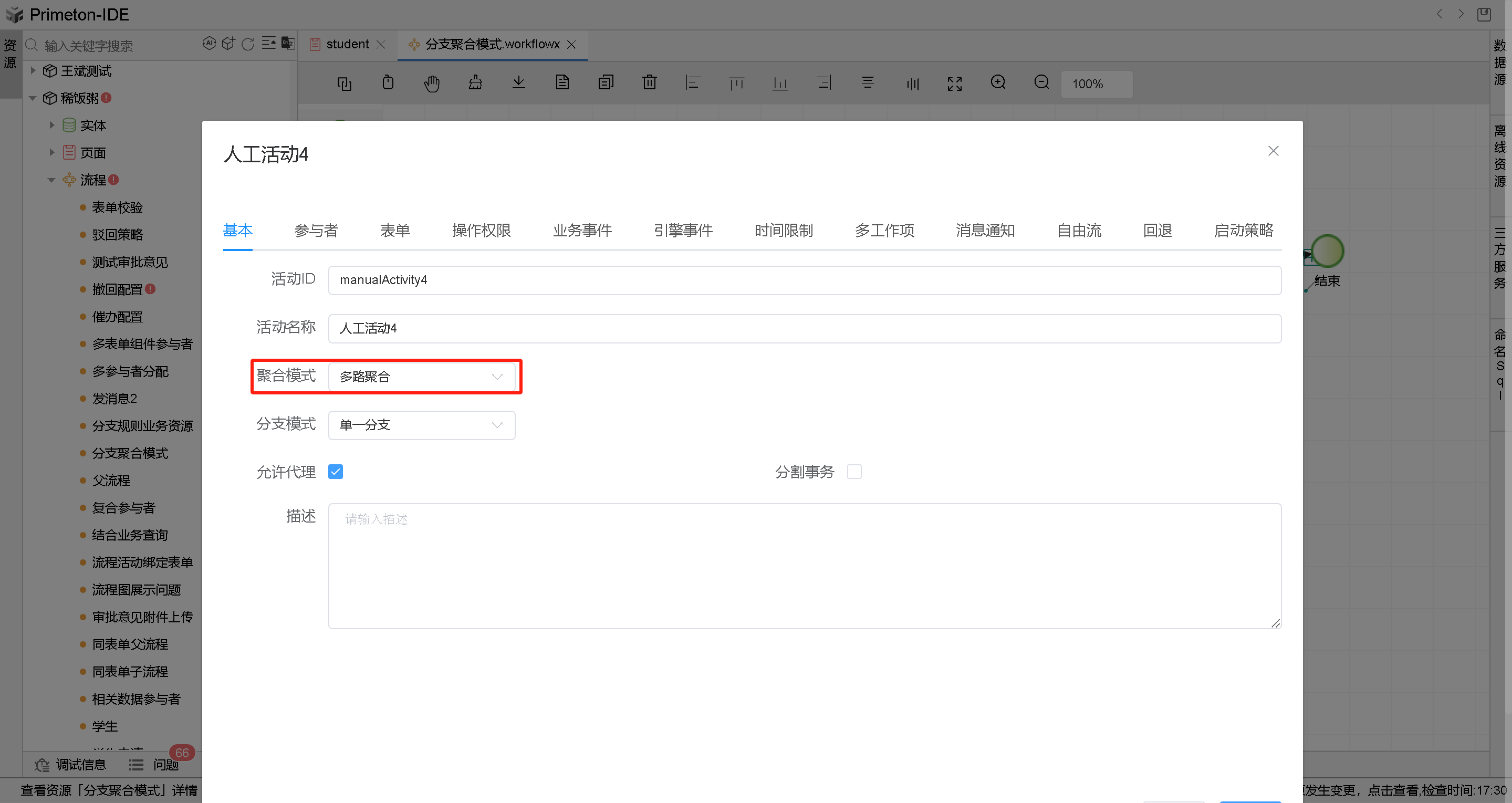Screen dimensions: 1512x803
Task: Open the 分支模式 dropdown
Action: 421,425
